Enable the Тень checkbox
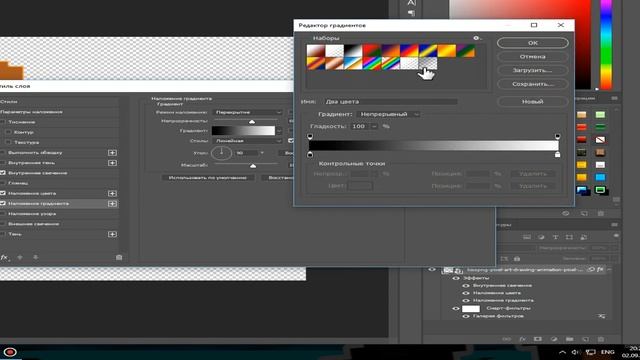Image resolution: width=640 pixels, height=360 pixels. 3,234
